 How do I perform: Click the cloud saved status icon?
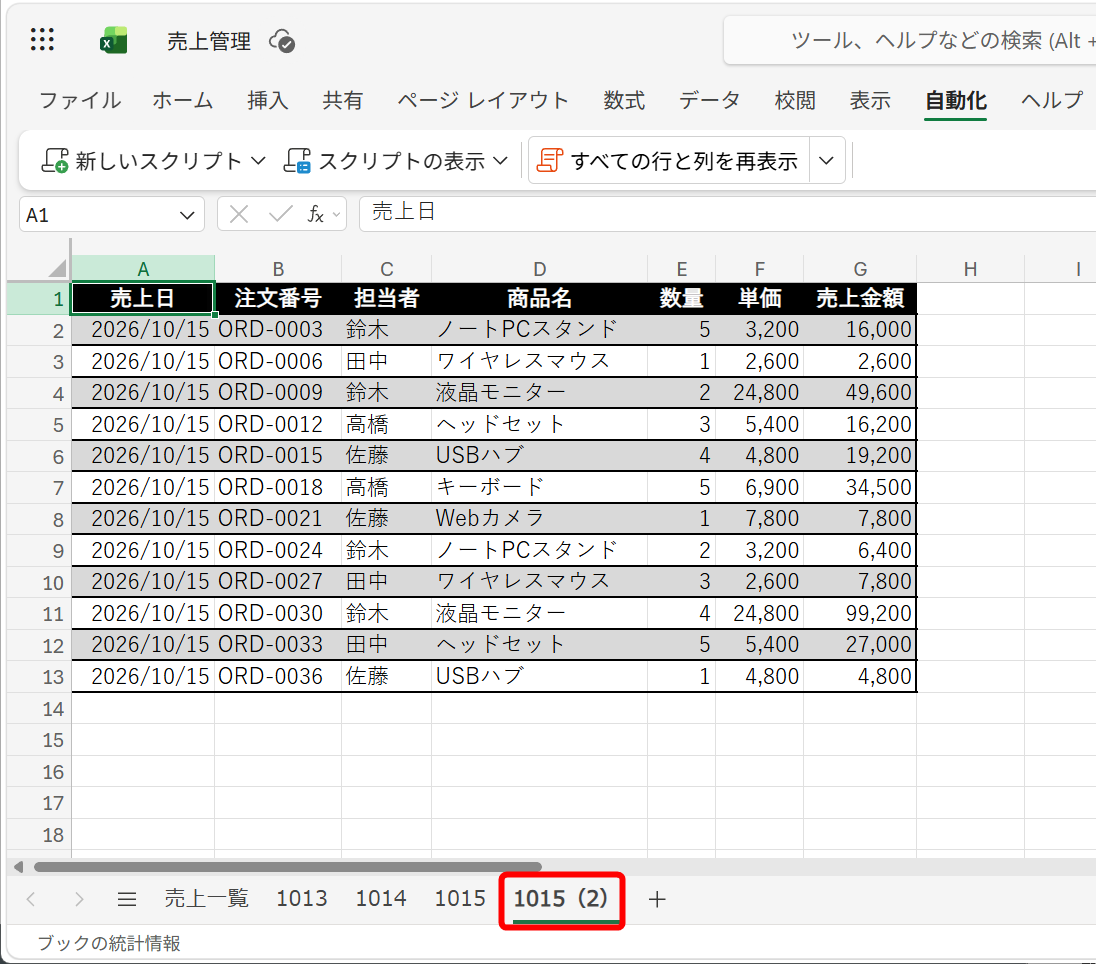click(x=282, y=41)
